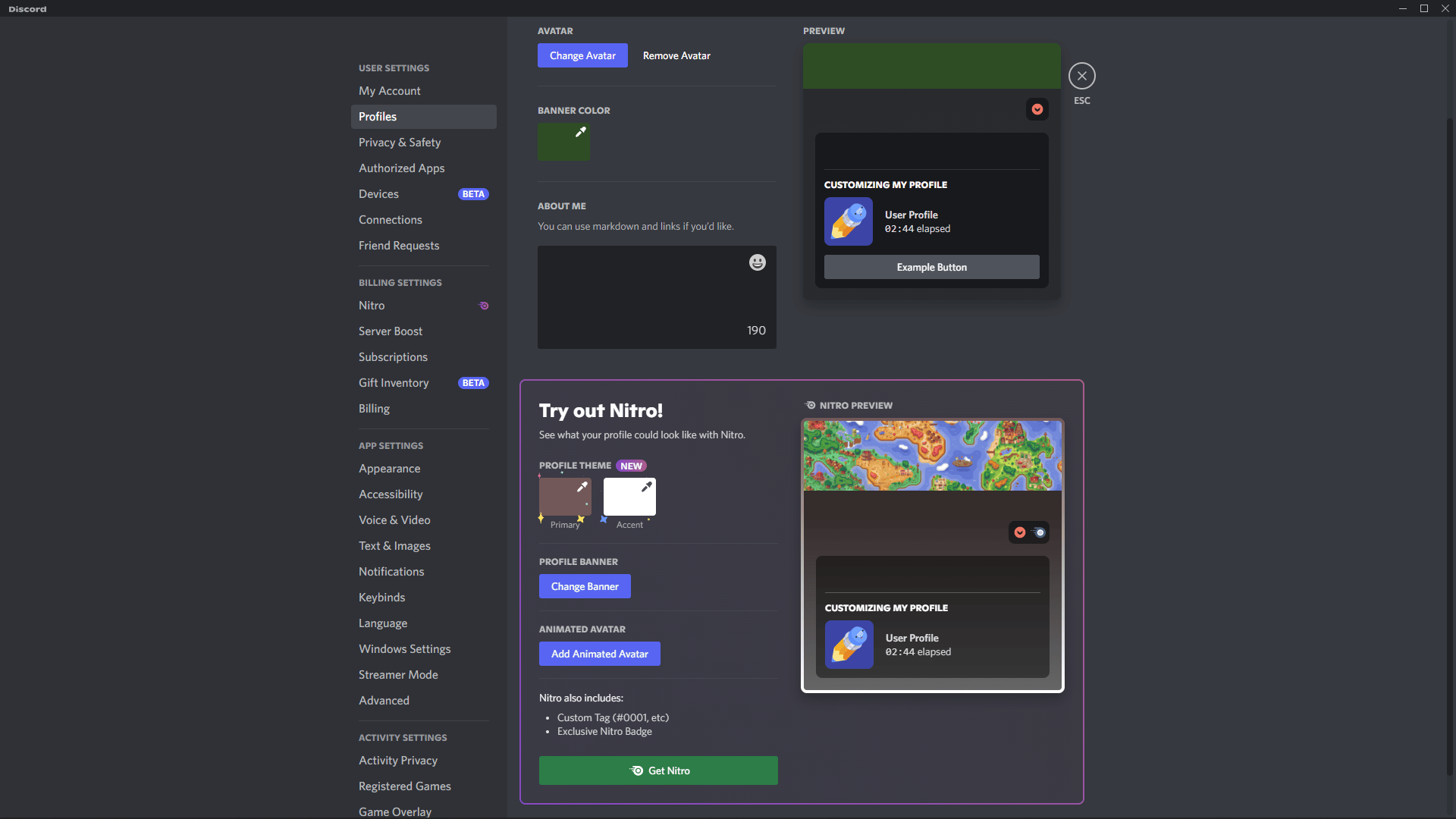Open Billing settings
Viewport: 1456px width, 819px height.
pos(423,409)
